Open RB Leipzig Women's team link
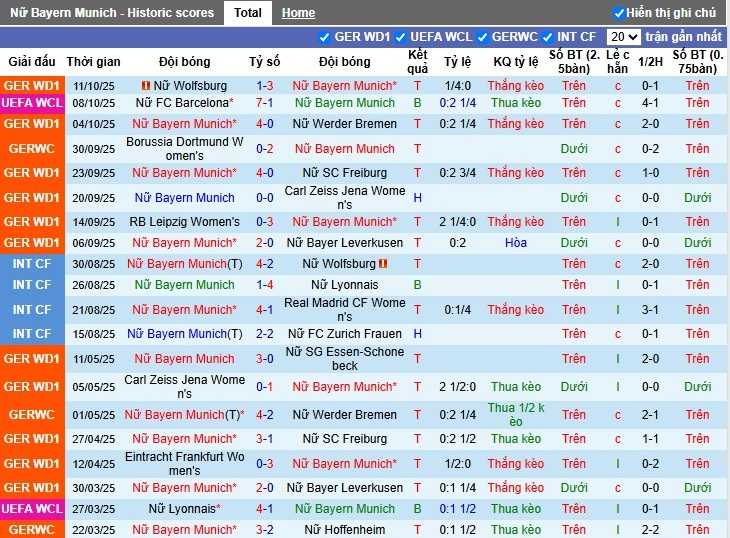Image resolution: width=730 pixels, height=538 pixels. (184, 222)
